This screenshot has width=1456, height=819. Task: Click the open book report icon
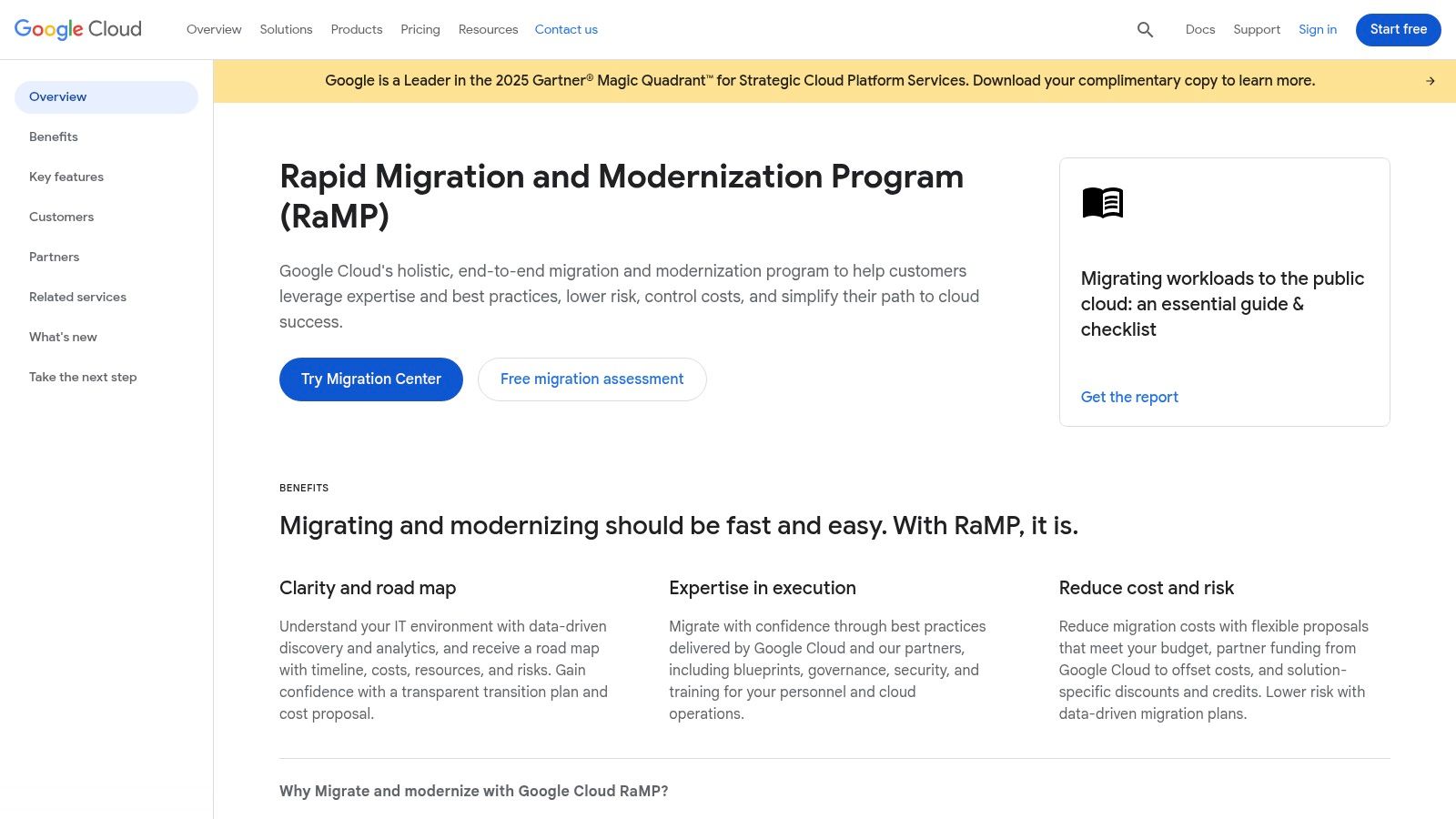point(1102,203)
